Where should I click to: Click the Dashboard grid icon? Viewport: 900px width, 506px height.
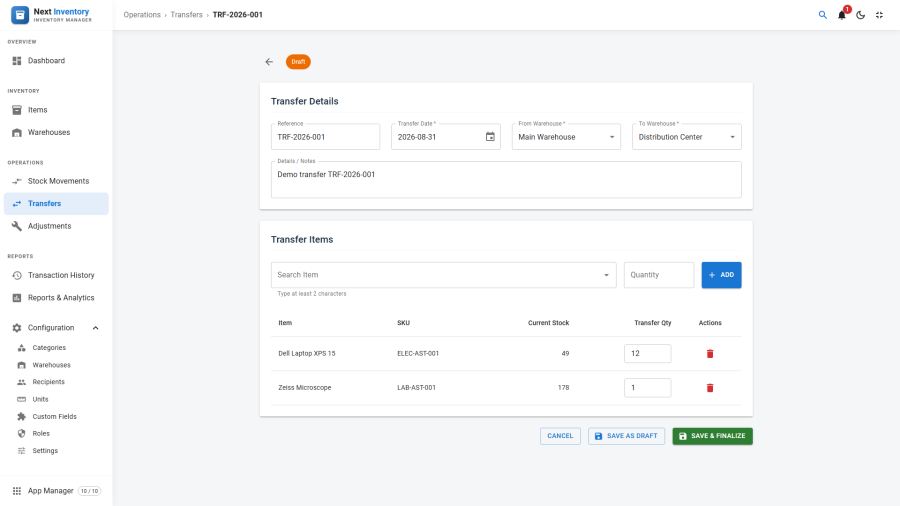[x=17, y=61]
